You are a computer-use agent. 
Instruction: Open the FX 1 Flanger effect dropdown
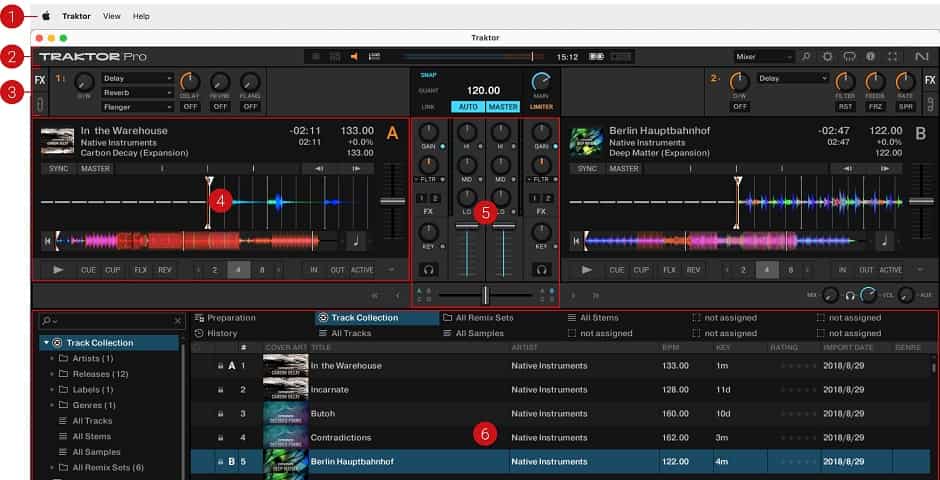pos(138,107)
